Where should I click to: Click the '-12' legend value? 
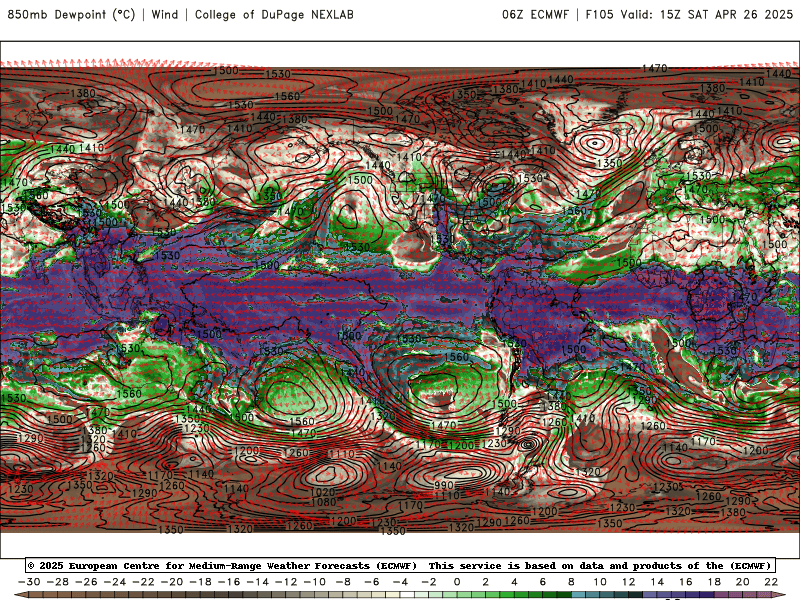point(286,582)
